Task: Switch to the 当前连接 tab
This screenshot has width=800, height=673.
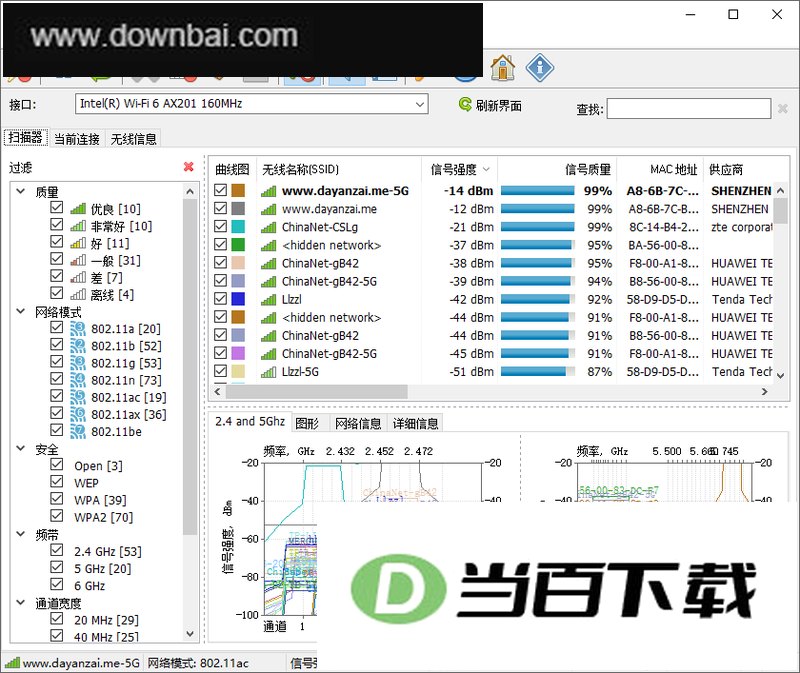Action: pos(77,139)
